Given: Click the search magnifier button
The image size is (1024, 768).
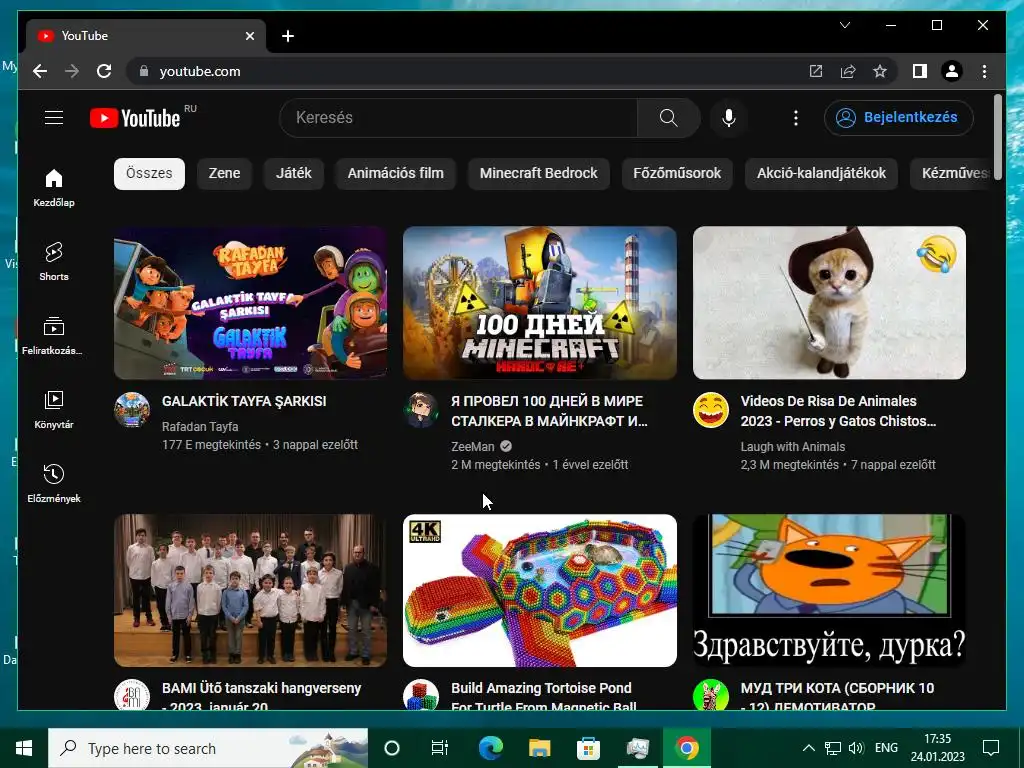Looking at the screenshot, I should pyautogui.click(x=668, y=118).
